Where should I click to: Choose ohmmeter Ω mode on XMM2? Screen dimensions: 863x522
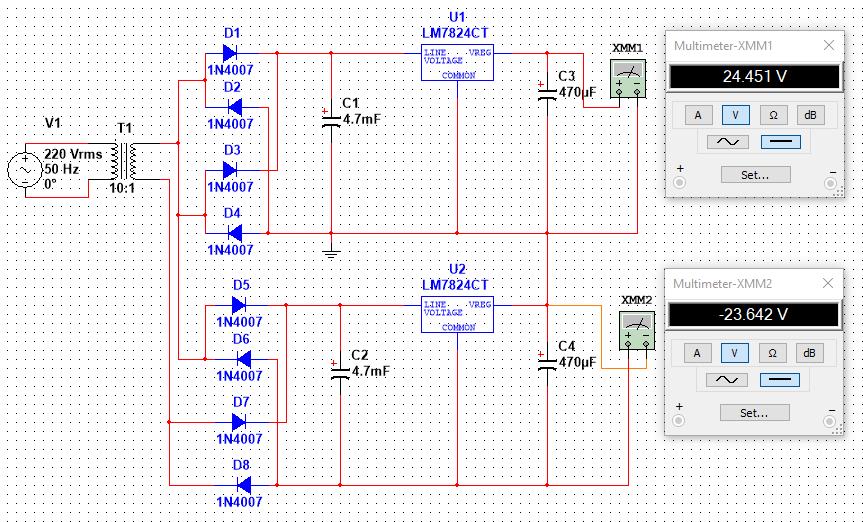pos(773,352)
